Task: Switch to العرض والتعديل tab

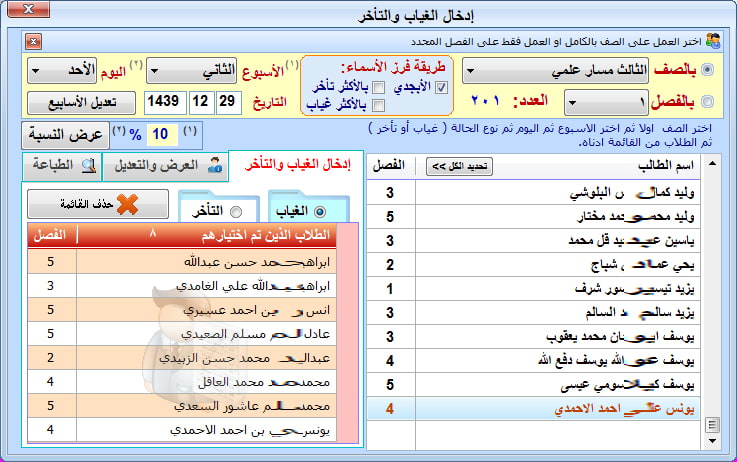Action: click(165, 166)
